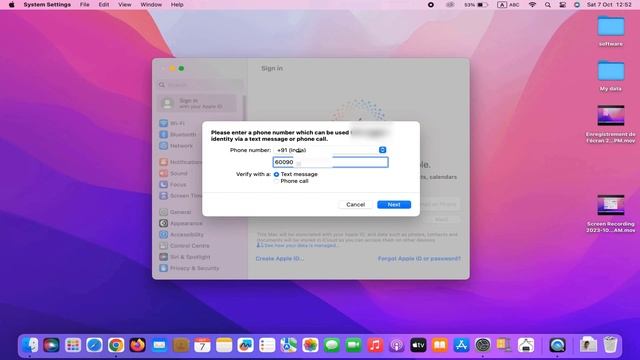Screen dimensions: 640x360
Task: Click the screen recording stop icon in menu bar
Action: point(431,5)
